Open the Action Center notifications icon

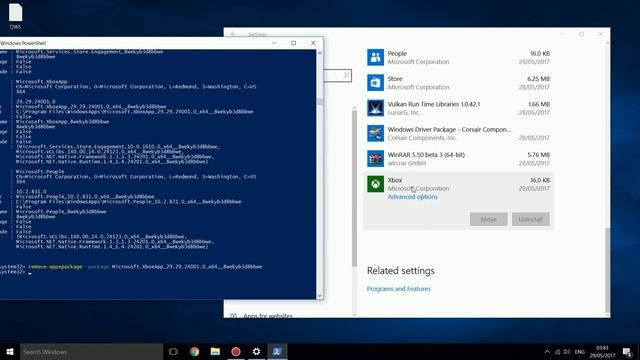tap(627, 351)
